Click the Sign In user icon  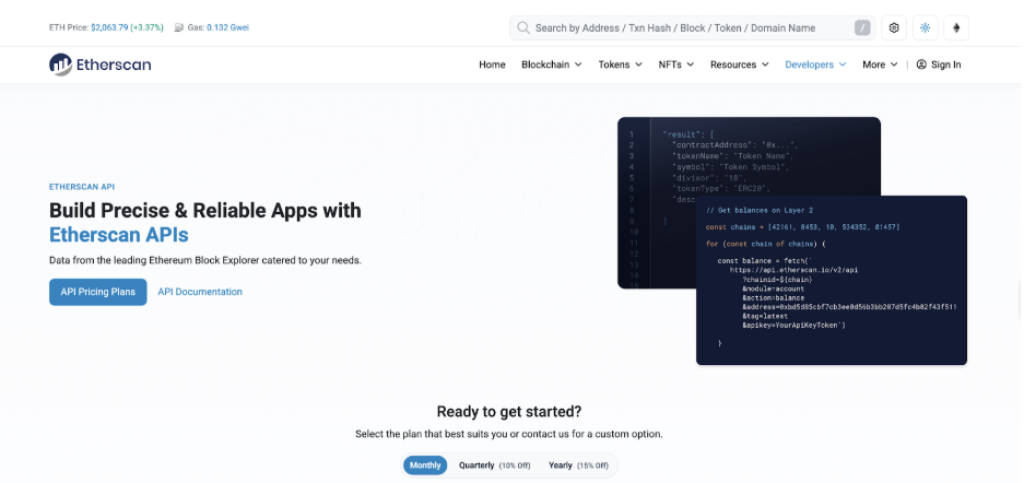921,65
